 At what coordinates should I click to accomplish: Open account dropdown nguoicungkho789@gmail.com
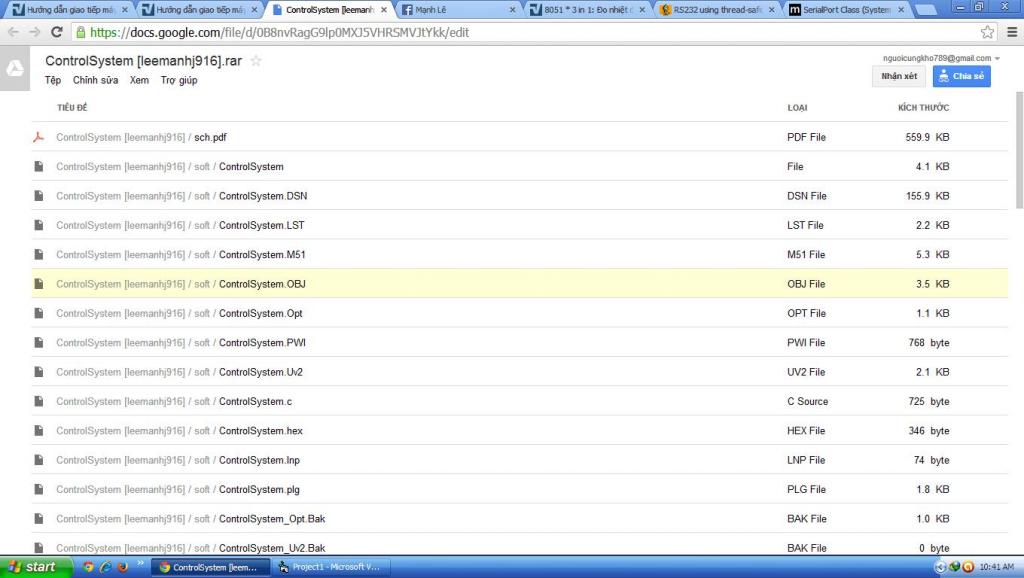tap(941, 58)
